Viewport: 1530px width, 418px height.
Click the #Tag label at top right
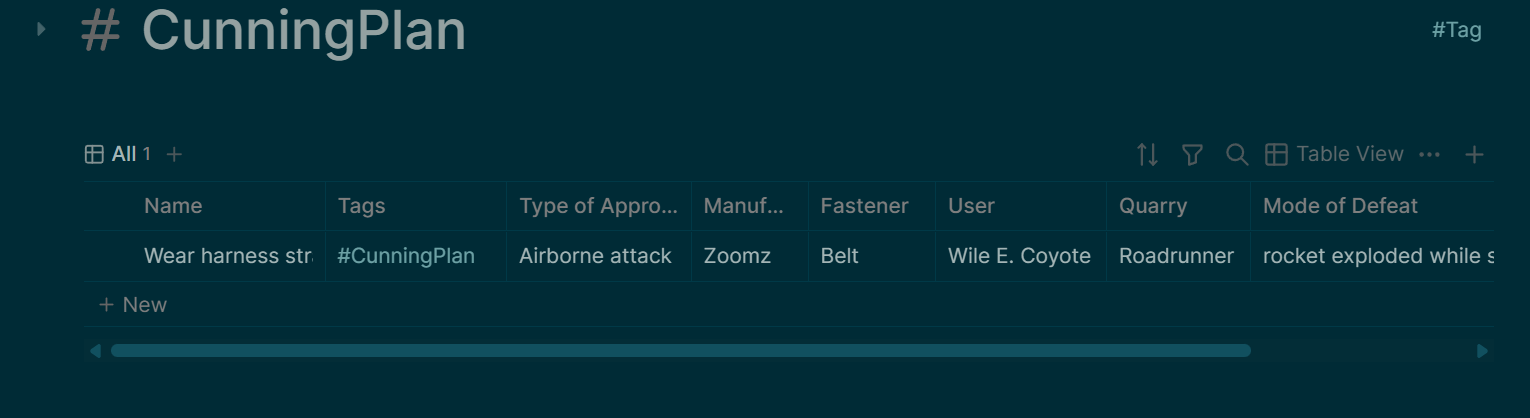[1456, 30]
